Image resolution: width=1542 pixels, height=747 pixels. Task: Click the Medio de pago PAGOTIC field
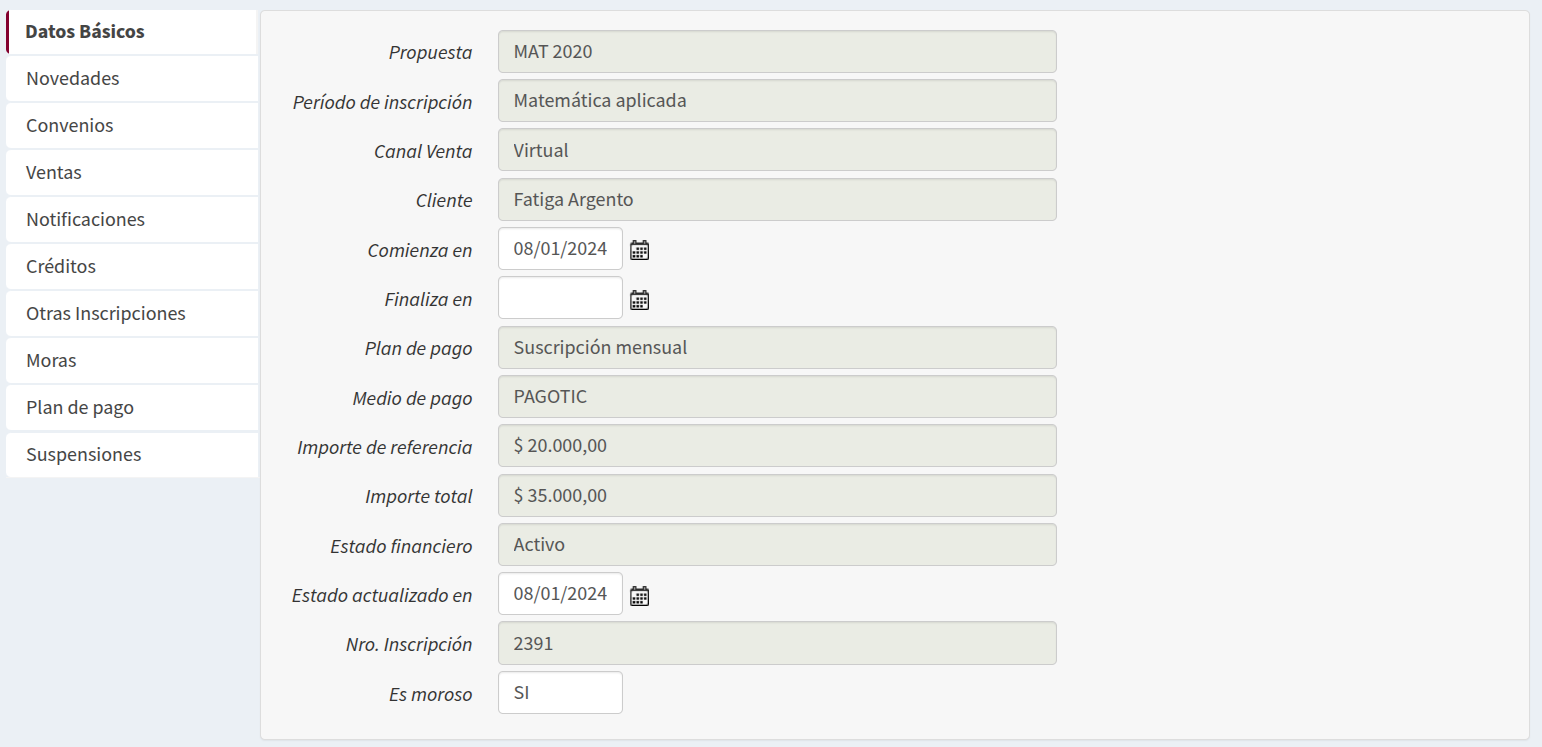pyautogui.click(x=776, y=397)
